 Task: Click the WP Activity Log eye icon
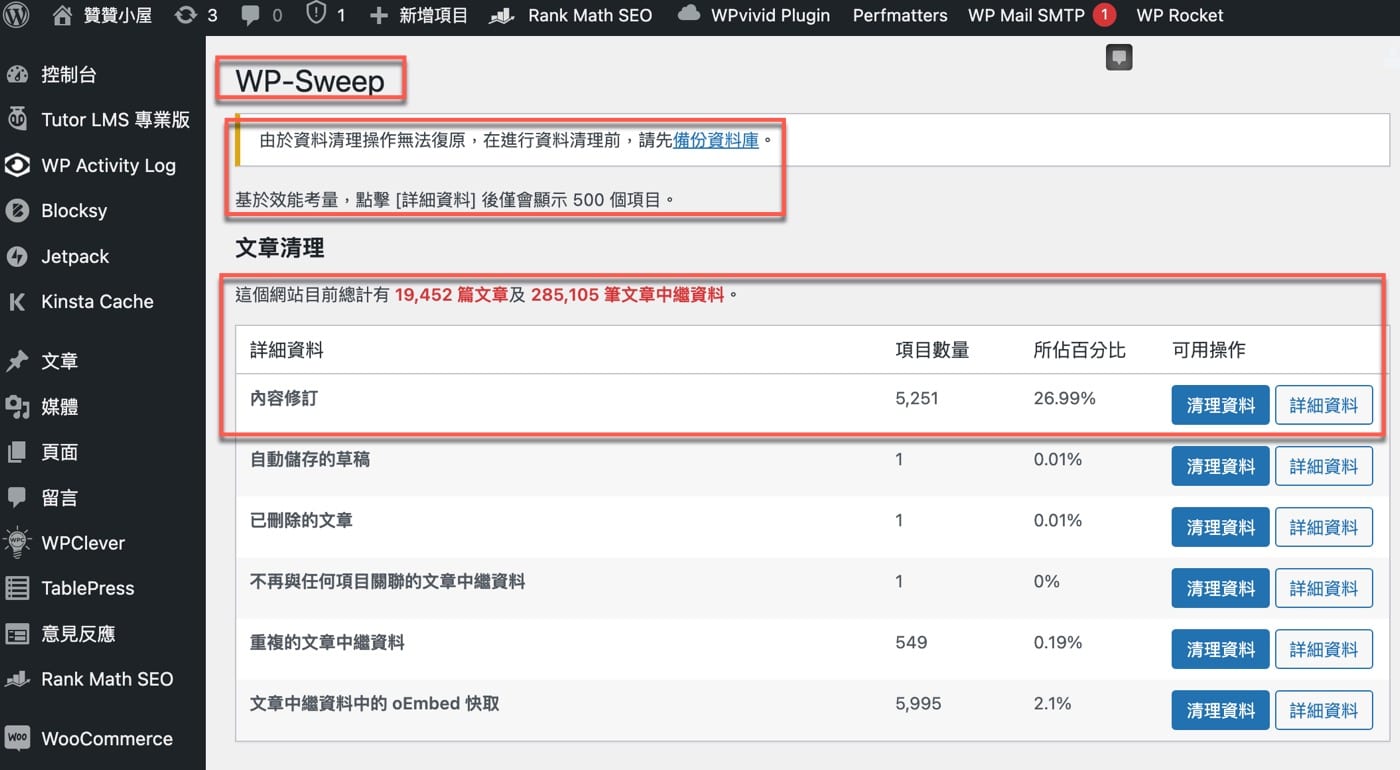(17, 165)
